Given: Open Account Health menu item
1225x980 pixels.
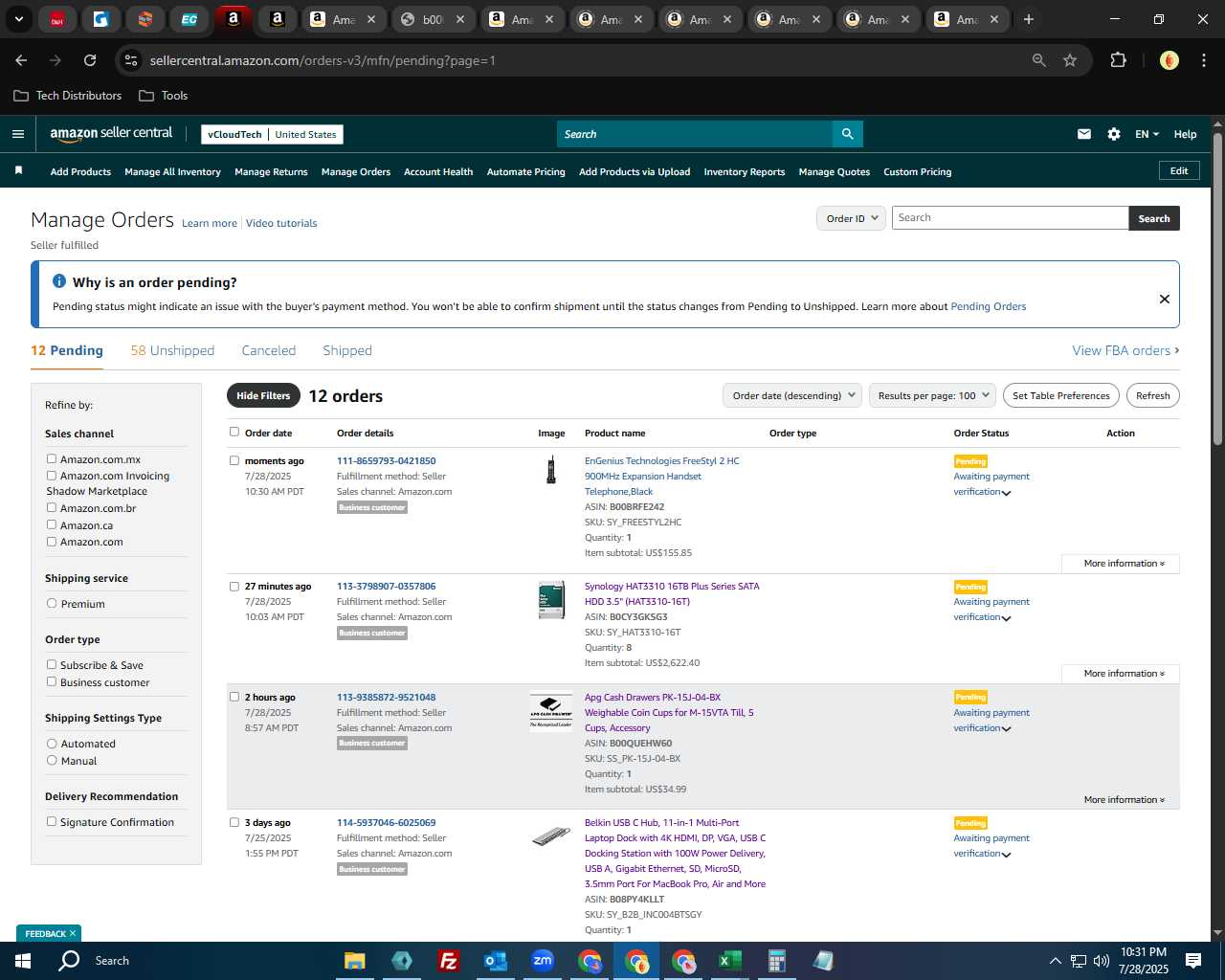Looking at the screenshot, I should click(x=438, y=172).
